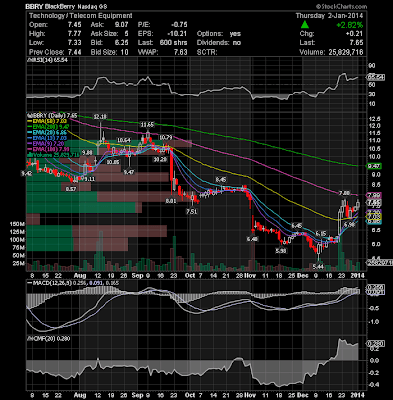
Task: Click the RSI 65.54 right-axis value tag
Action: coord(376,77)
